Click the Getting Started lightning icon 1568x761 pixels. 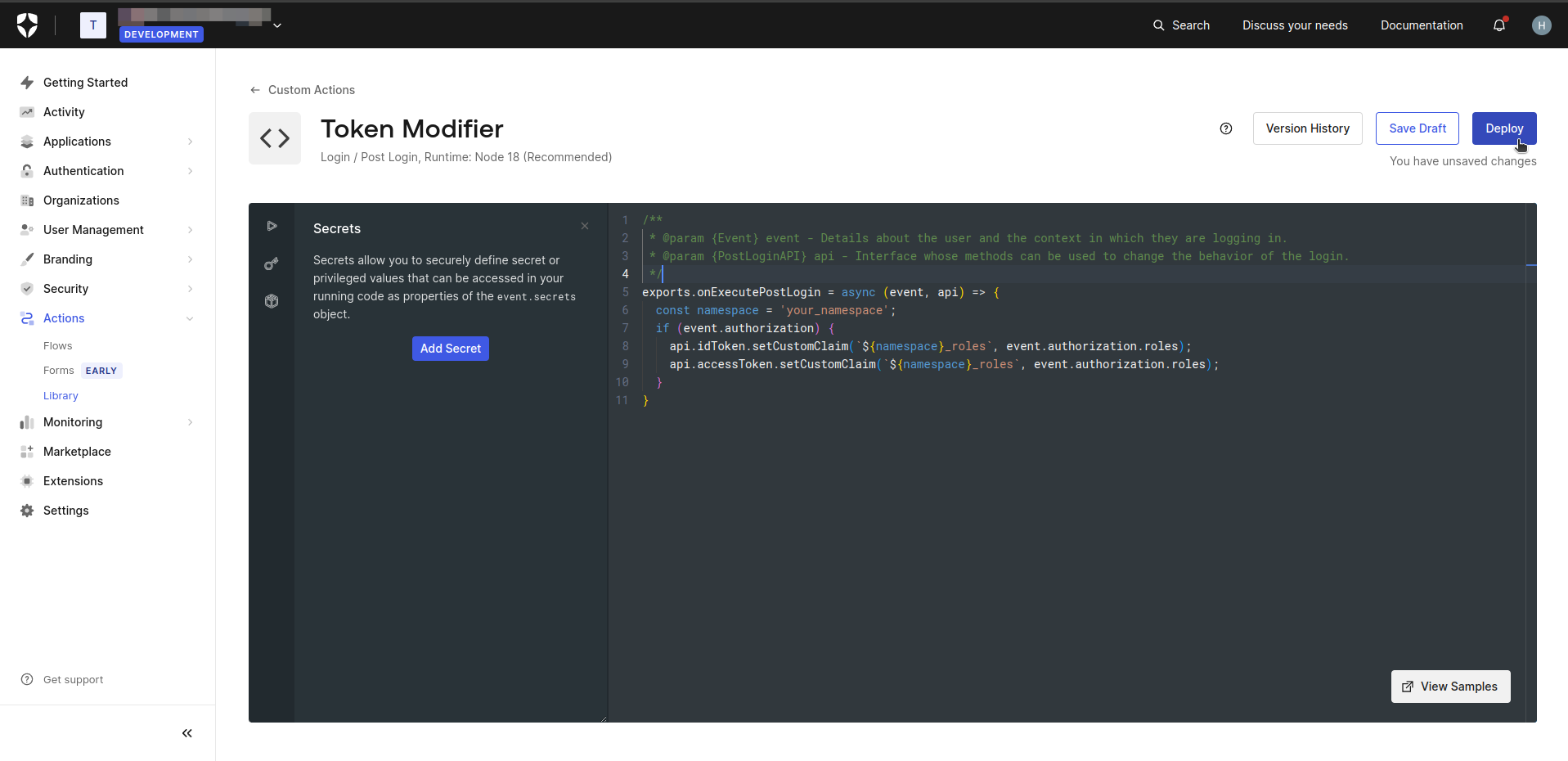pyautogui.click(x=27, y=83)
